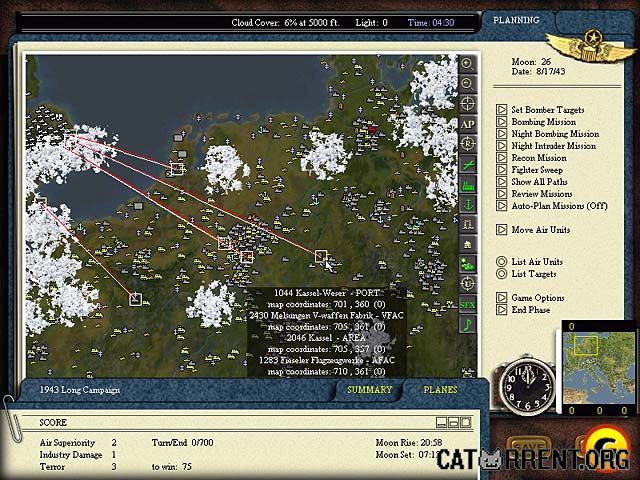Click Show All Paths
The image size is (640, 480).
(532, 182)
